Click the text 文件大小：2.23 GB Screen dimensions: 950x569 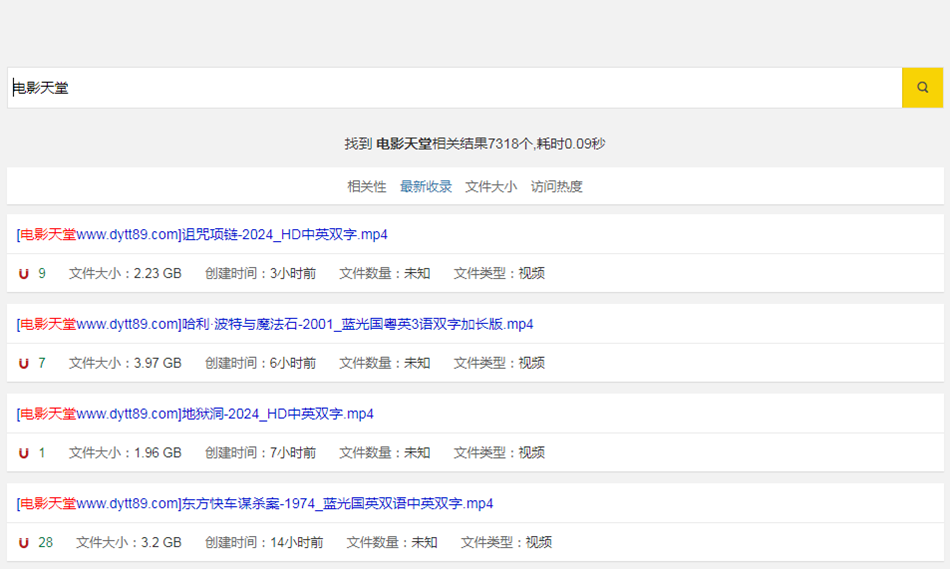tap(125, 273)
